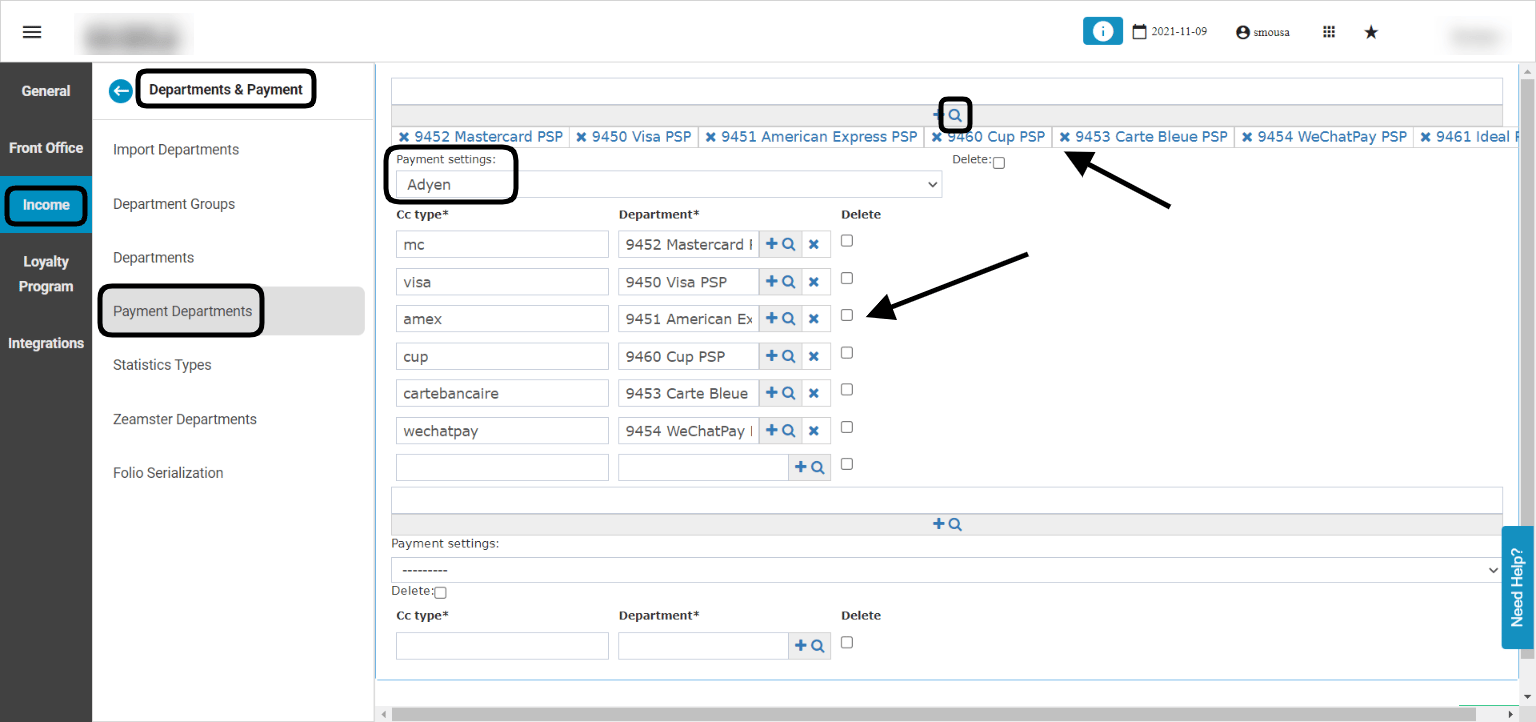Click the Cc type field containing amex
This screenshot has height=722, width=1536.
click(x=502, y=319)
